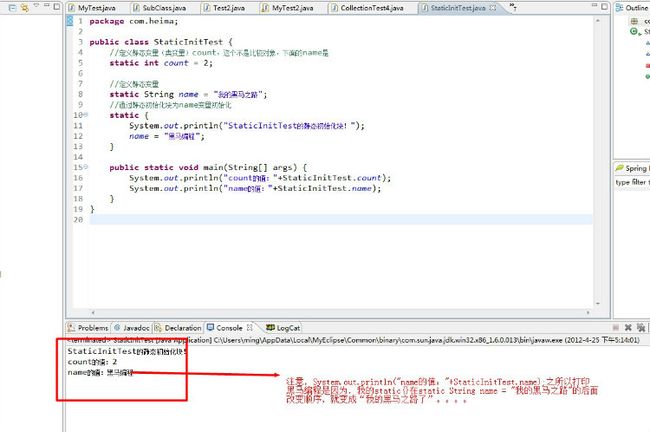The width and height of the screenshot is (650, 432).
Task: Open the LogCat tab
Action: coord(283,328)
